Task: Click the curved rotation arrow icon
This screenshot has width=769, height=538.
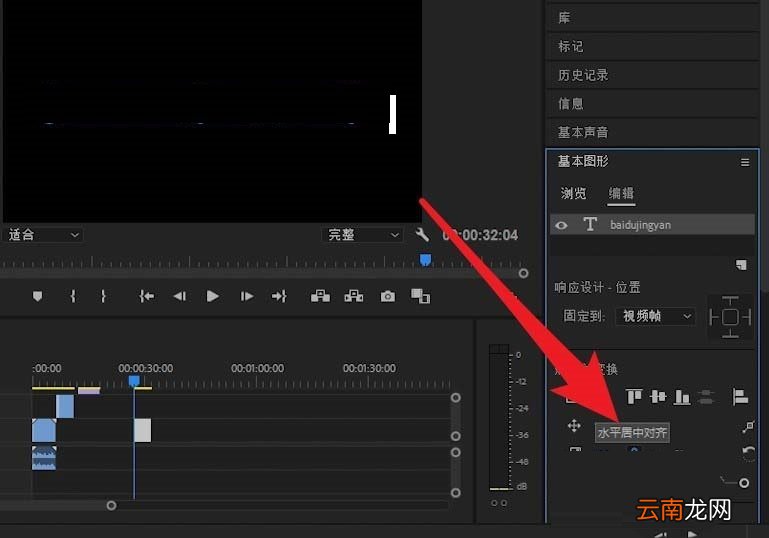Action: tap(748, 452)
